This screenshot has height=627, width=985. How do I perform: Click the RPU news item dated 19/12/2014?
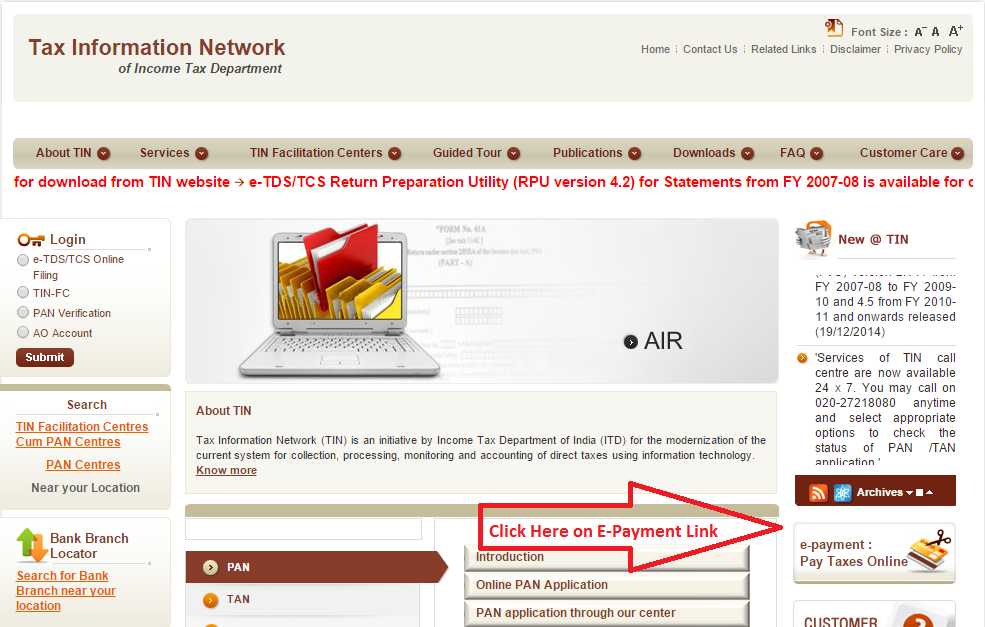tap(885, 305)
